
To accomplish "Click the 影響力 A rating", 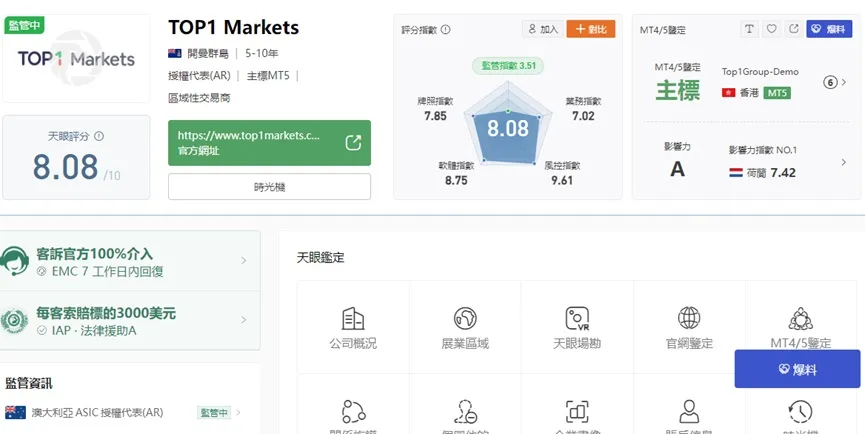I will [677, 169].
